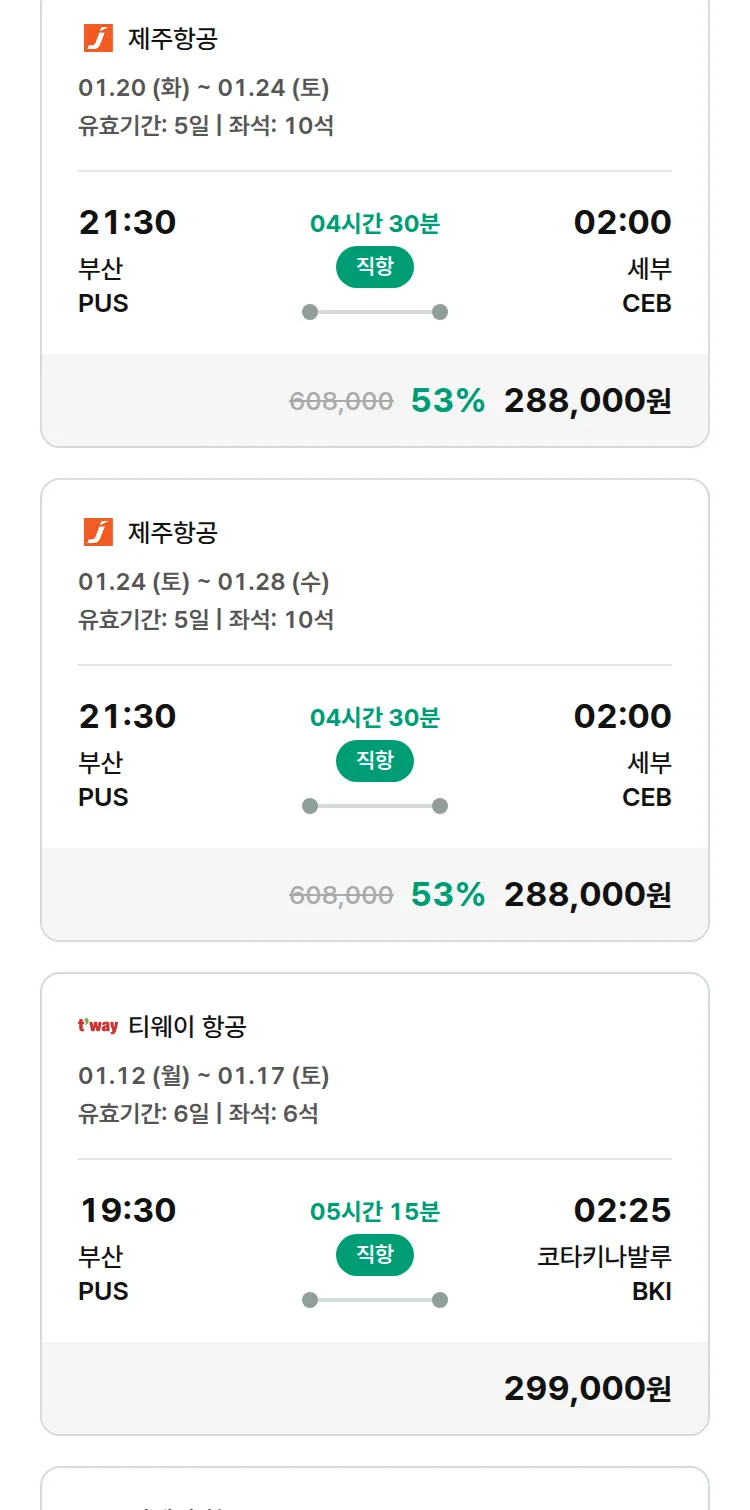Image resolution: width=750 pixels, height=1510 pixels.
Task: Open the 01.20 (화) ~ 01.24 (토) date range
Action: coord(204,88)
